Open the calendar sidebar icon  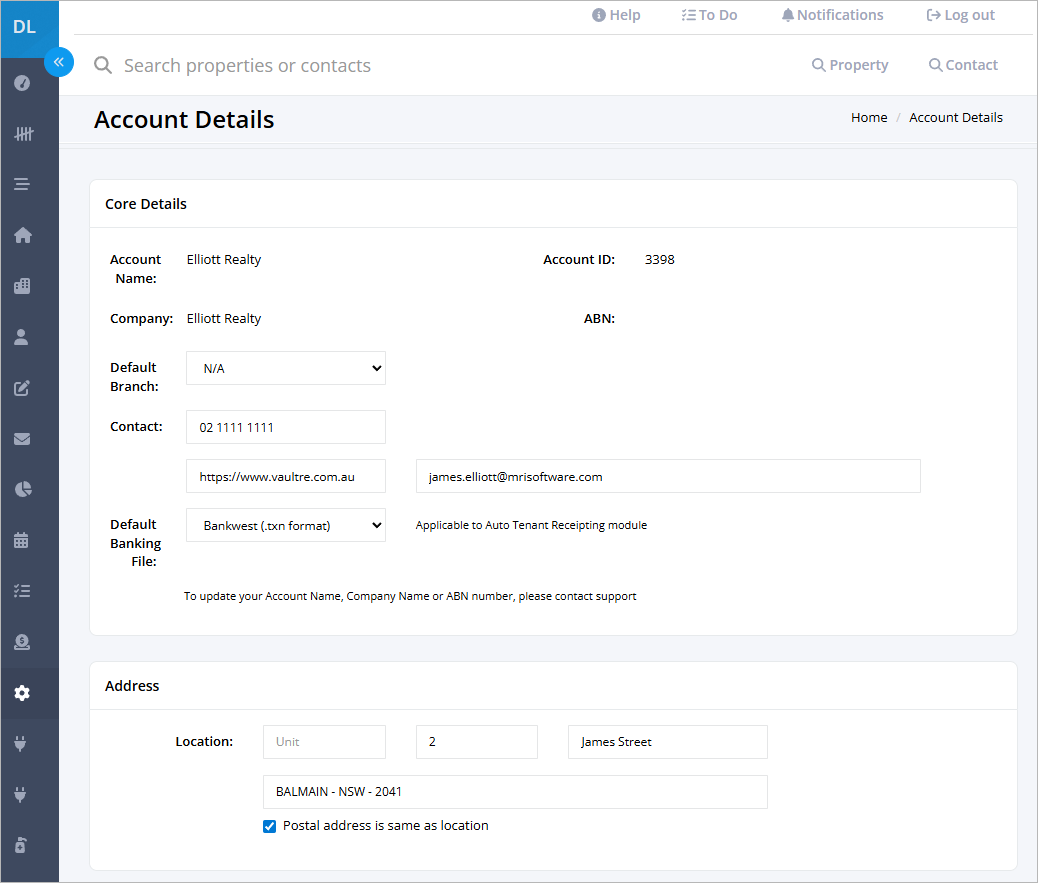point(21,540)
